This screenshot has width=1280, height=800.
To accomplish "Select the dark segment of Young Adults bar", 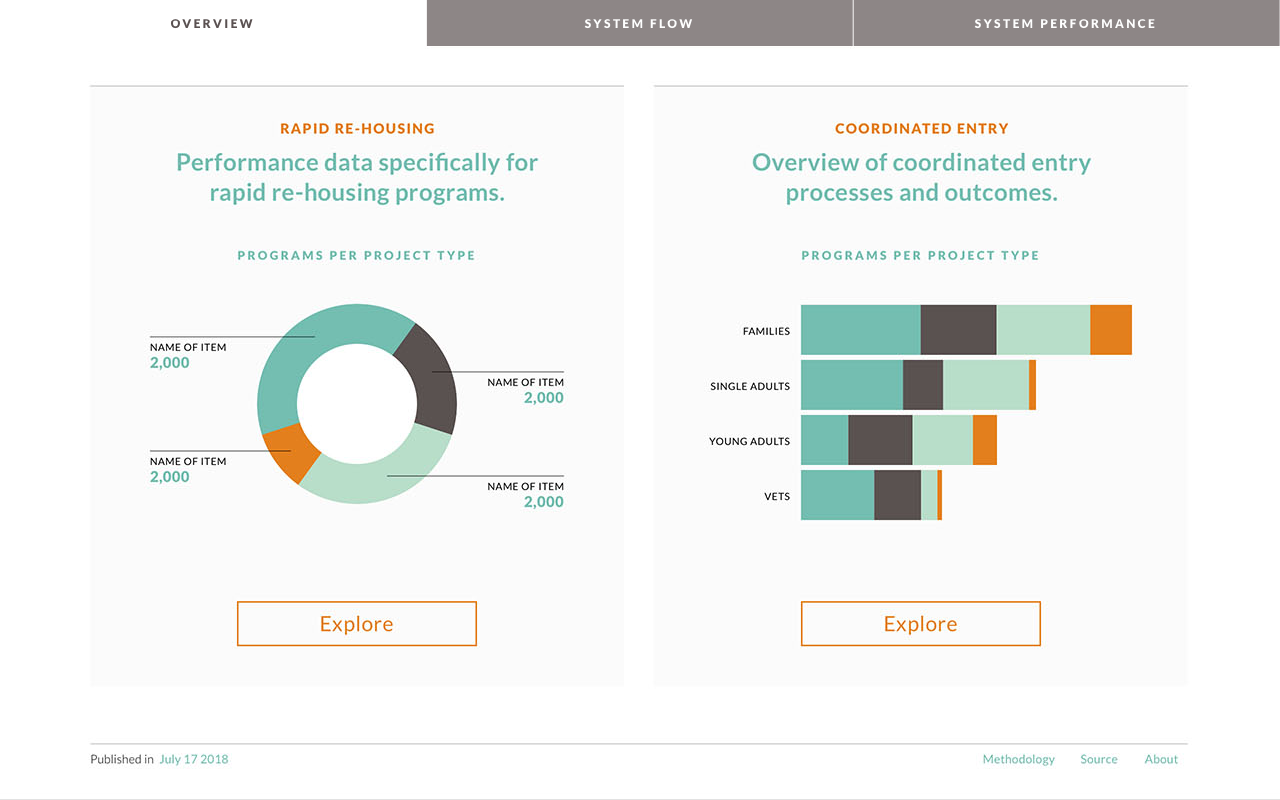I will coord(880,440).
